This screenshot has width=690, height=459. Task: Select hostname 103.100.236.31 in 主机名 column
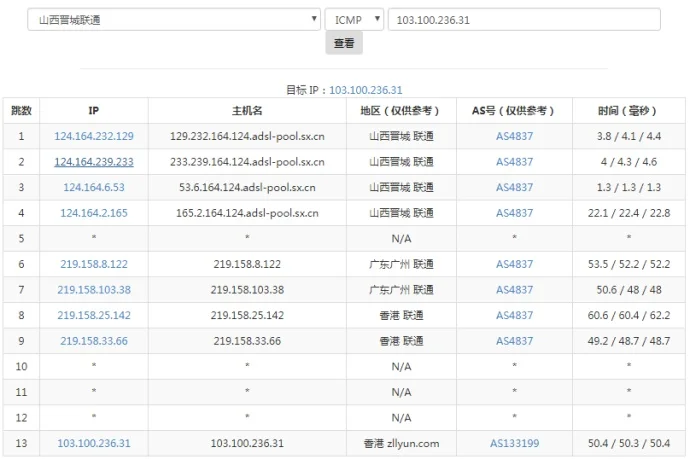point(247,443)
